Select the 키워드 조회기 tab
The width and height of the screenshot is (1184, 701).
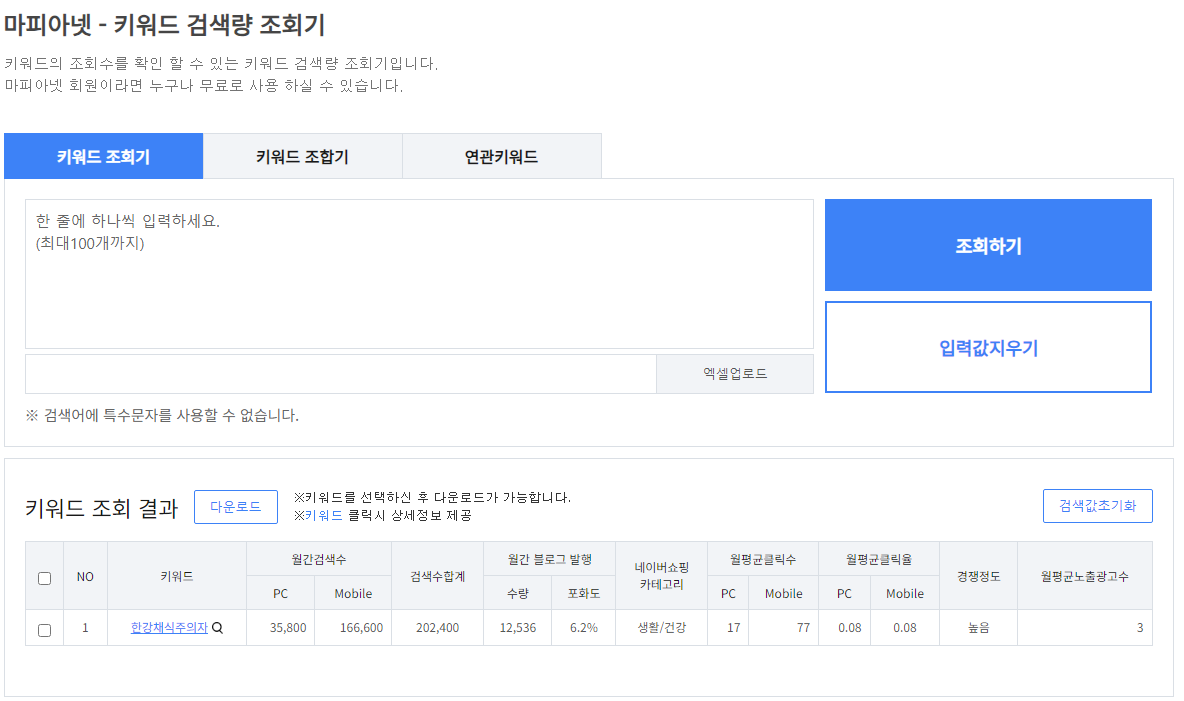(x=103, y=156)
